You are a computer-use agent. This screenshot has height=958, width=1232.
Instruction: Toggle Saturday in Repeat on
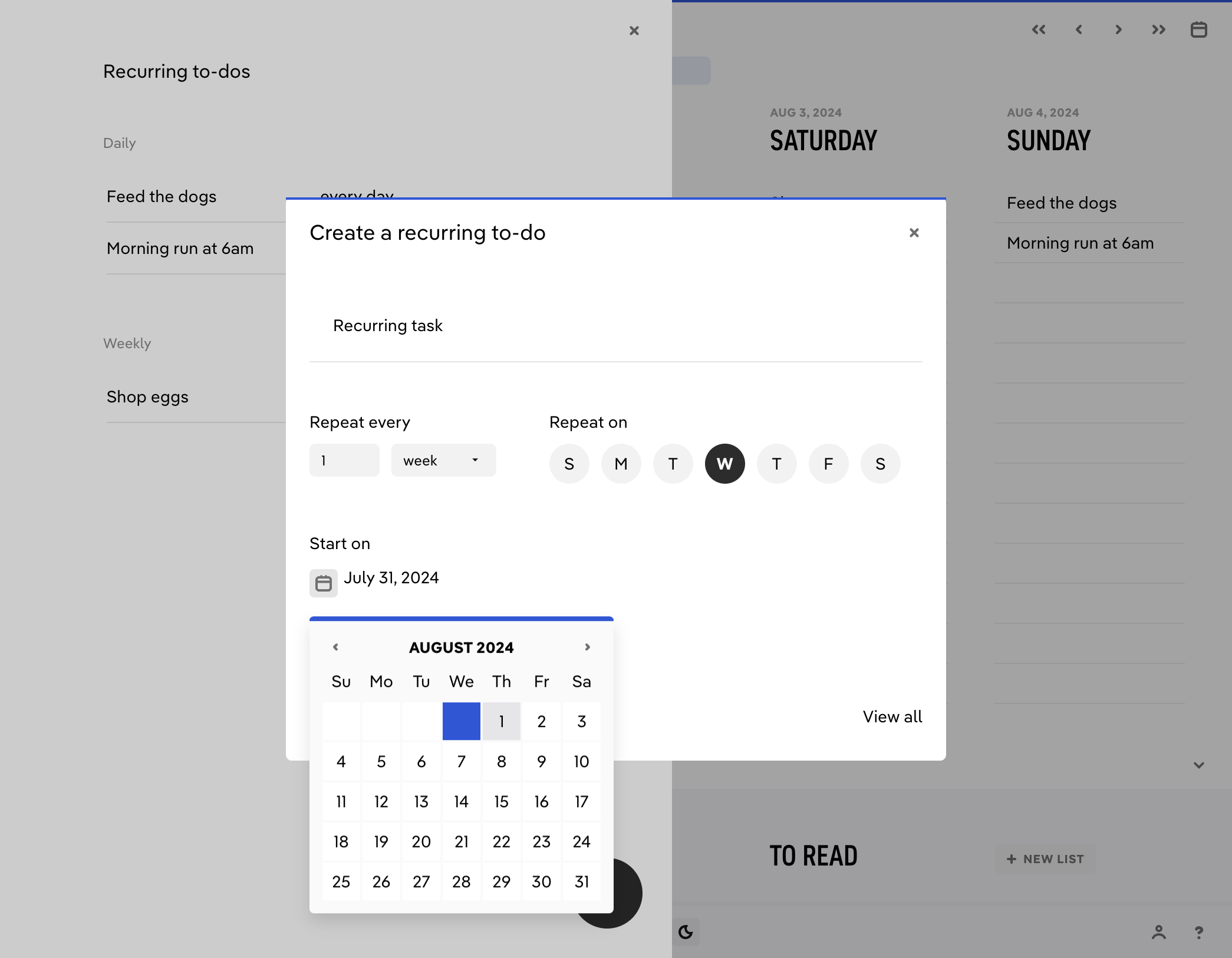[880, 464]
